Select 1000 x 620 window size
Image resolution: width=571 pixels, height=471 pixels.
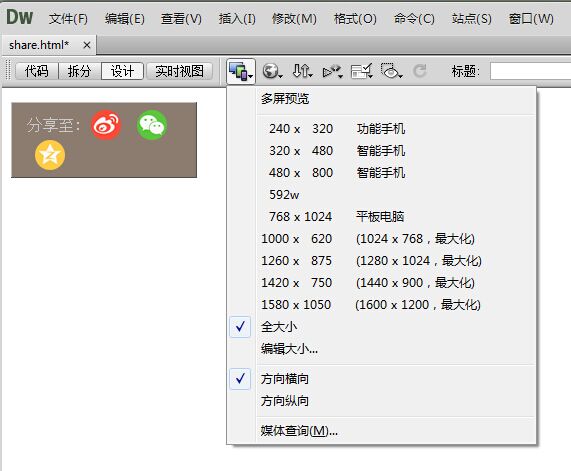point(381,239)
